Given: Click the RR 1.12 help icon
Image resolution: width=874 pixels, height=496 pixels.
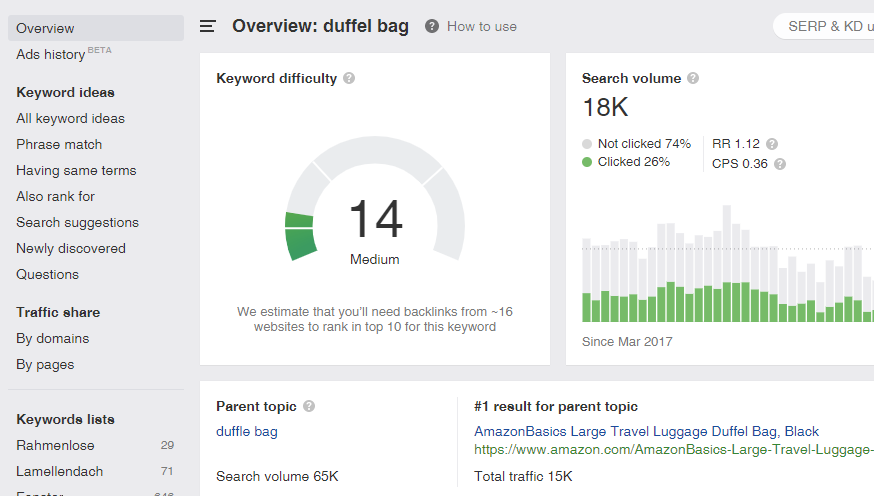Looking at the screenshot, I should pos(772,144).
